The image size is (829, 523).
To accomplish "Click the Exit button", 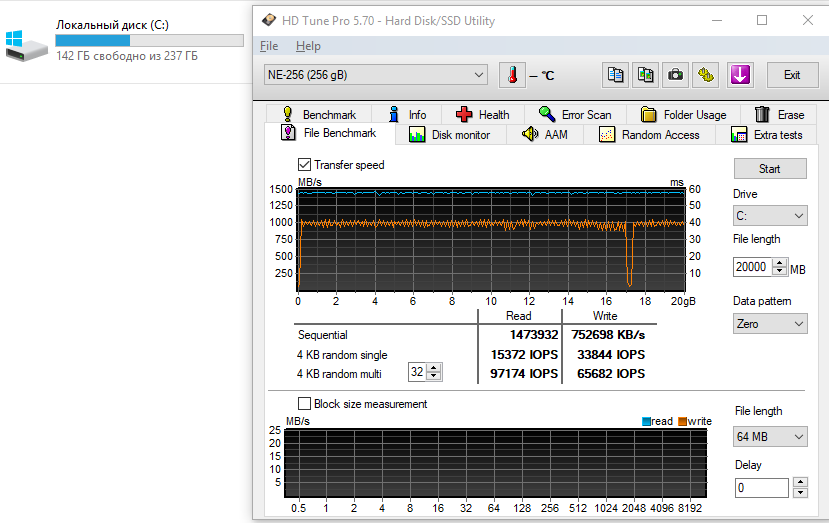I will click(791, 75).
